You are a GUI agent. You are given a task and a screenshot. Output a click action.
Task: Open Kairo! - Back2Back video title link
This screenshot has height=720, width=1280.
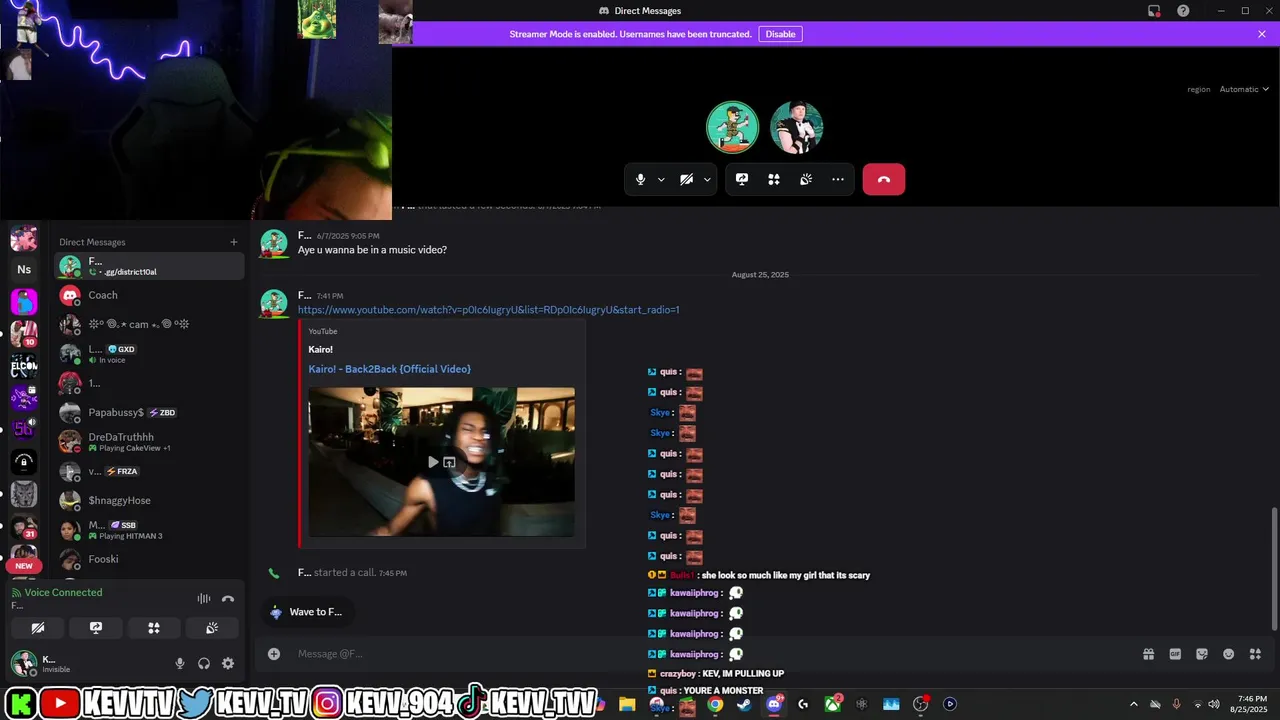pyautogui.click(x=389, y=369)
